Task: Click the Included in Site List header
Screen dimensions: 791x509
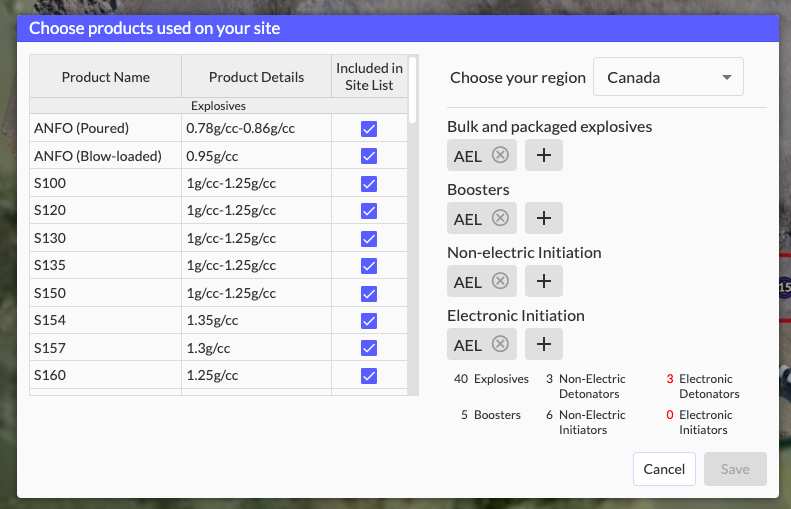Action: [x=369, y=77]
